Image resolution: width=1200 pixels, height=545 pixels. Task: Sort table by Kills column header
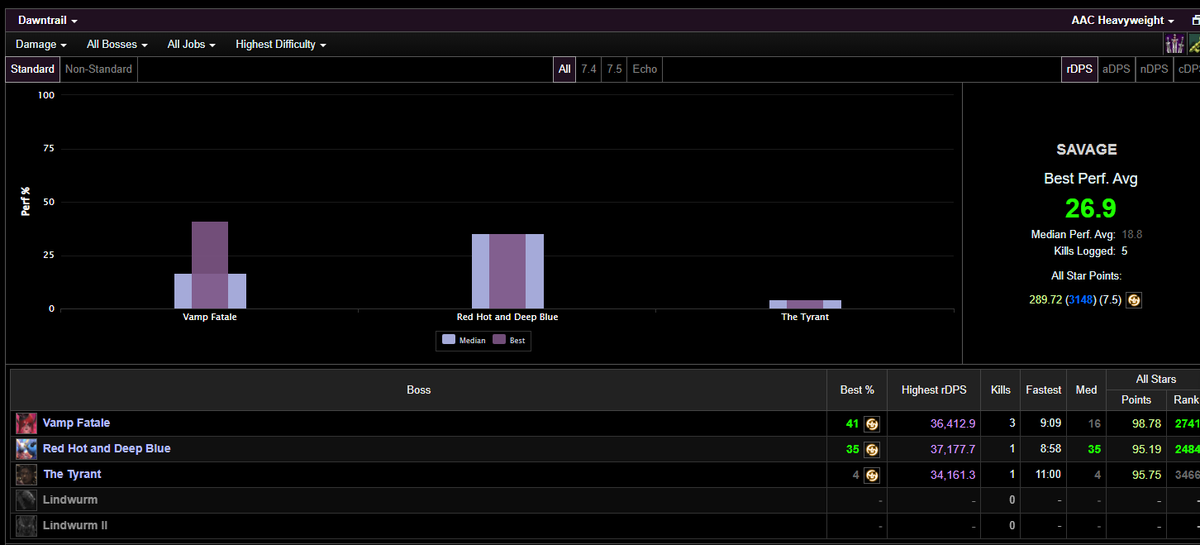pos(1000,390)
